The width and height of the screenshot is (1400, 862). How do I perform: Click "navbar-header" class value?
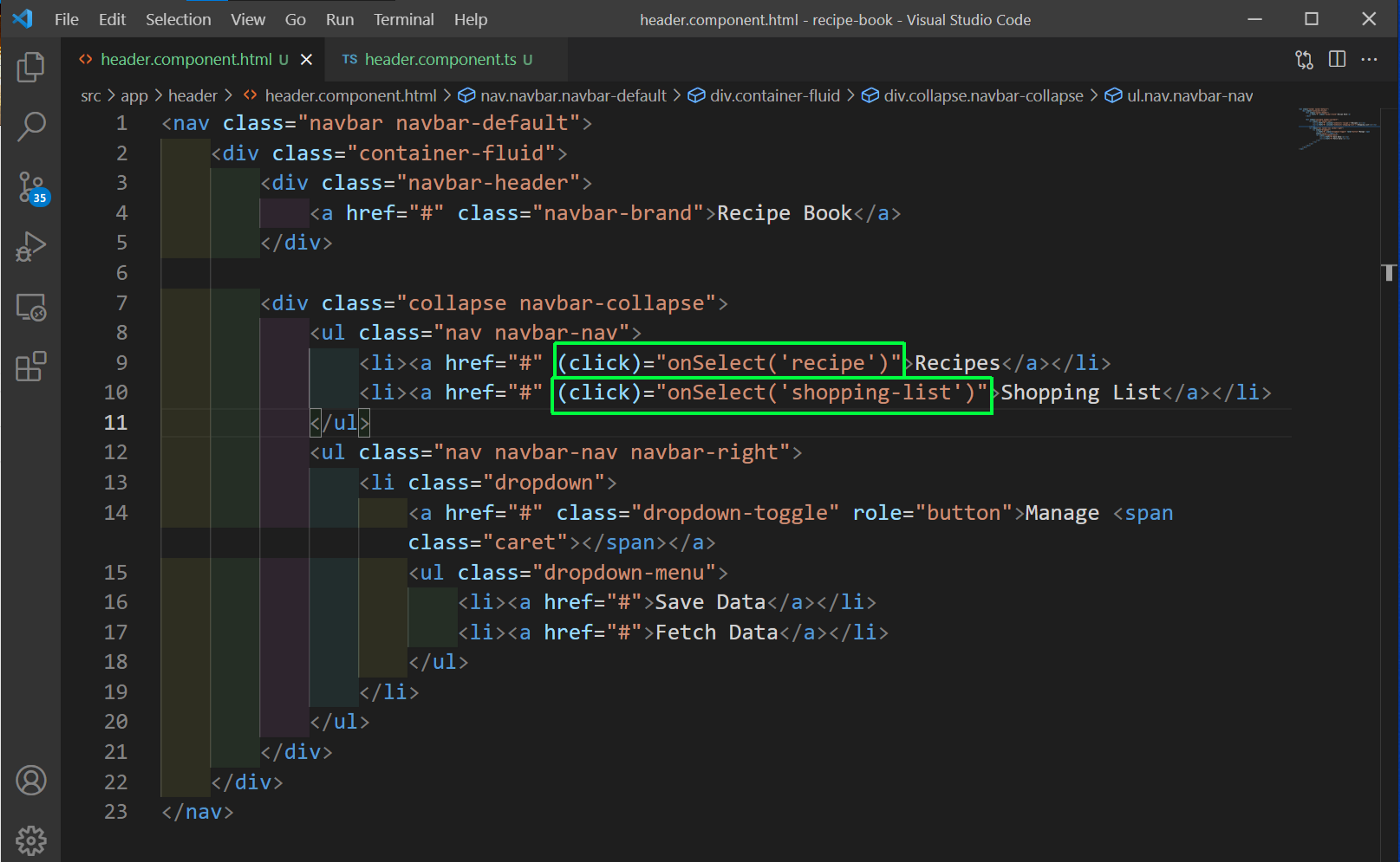click(489, 183)
